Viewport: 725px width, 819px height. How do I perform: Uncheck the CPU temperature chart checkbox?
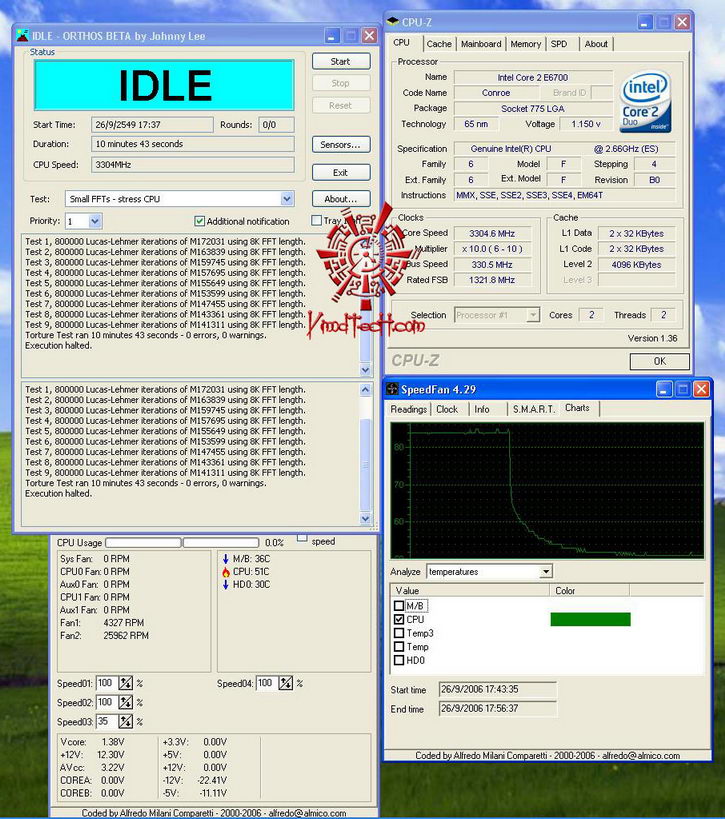(399, 619)
